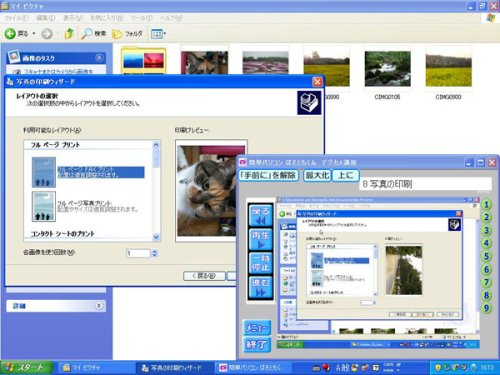The image size is (500, 375).
Task: Jump to chapter 3 in the tutorial
Action: (486, 230)
